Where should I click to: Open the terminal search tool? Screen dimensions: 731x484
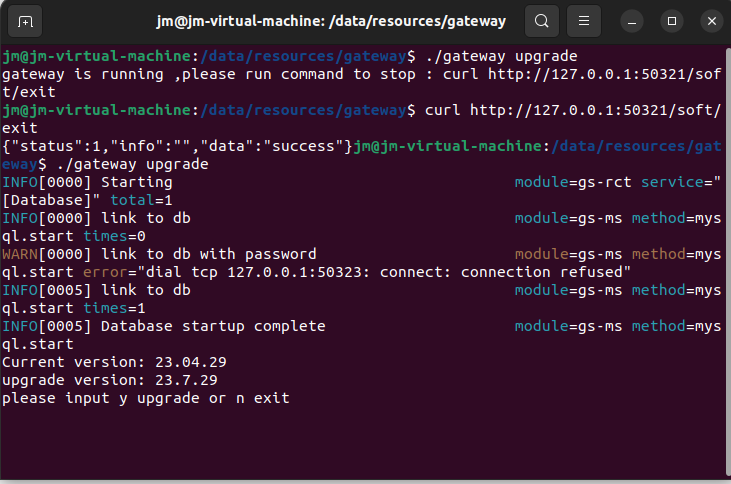[542, 21]
